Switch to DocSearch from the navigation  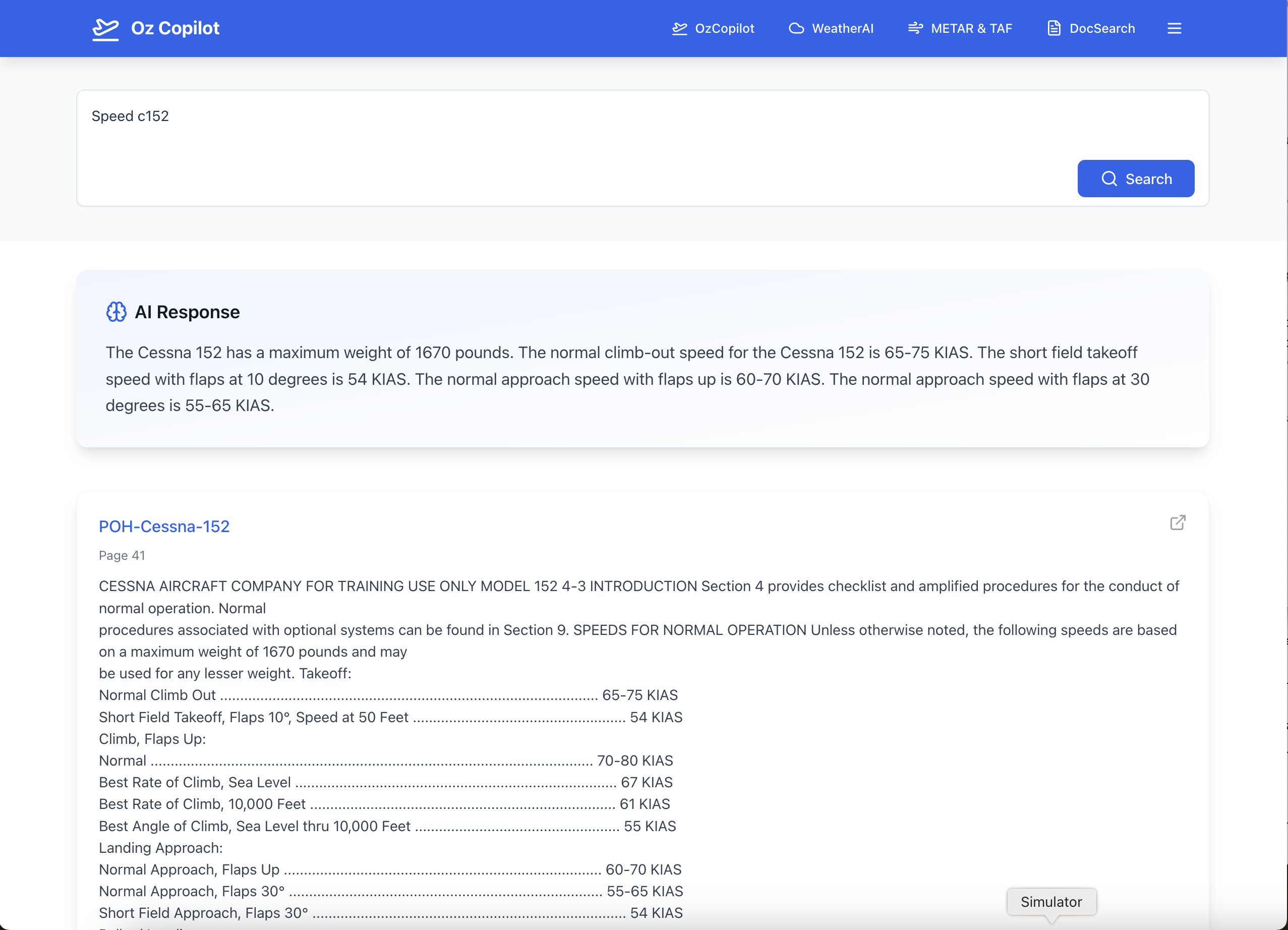coord(1102,28)
